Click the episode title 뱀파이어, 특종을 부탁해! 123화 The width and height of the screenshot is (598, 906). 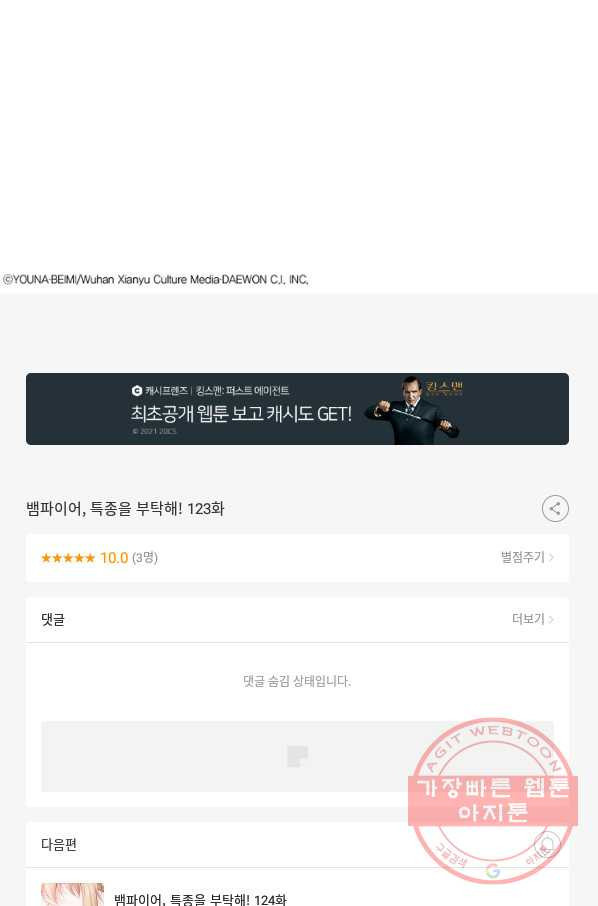point(125,509)
